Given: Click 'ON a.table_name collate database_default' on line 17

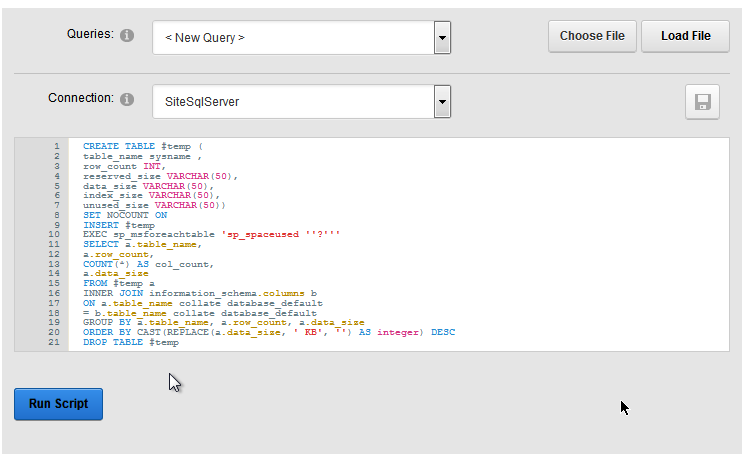Looking at the screenshot, I should 203,303.
